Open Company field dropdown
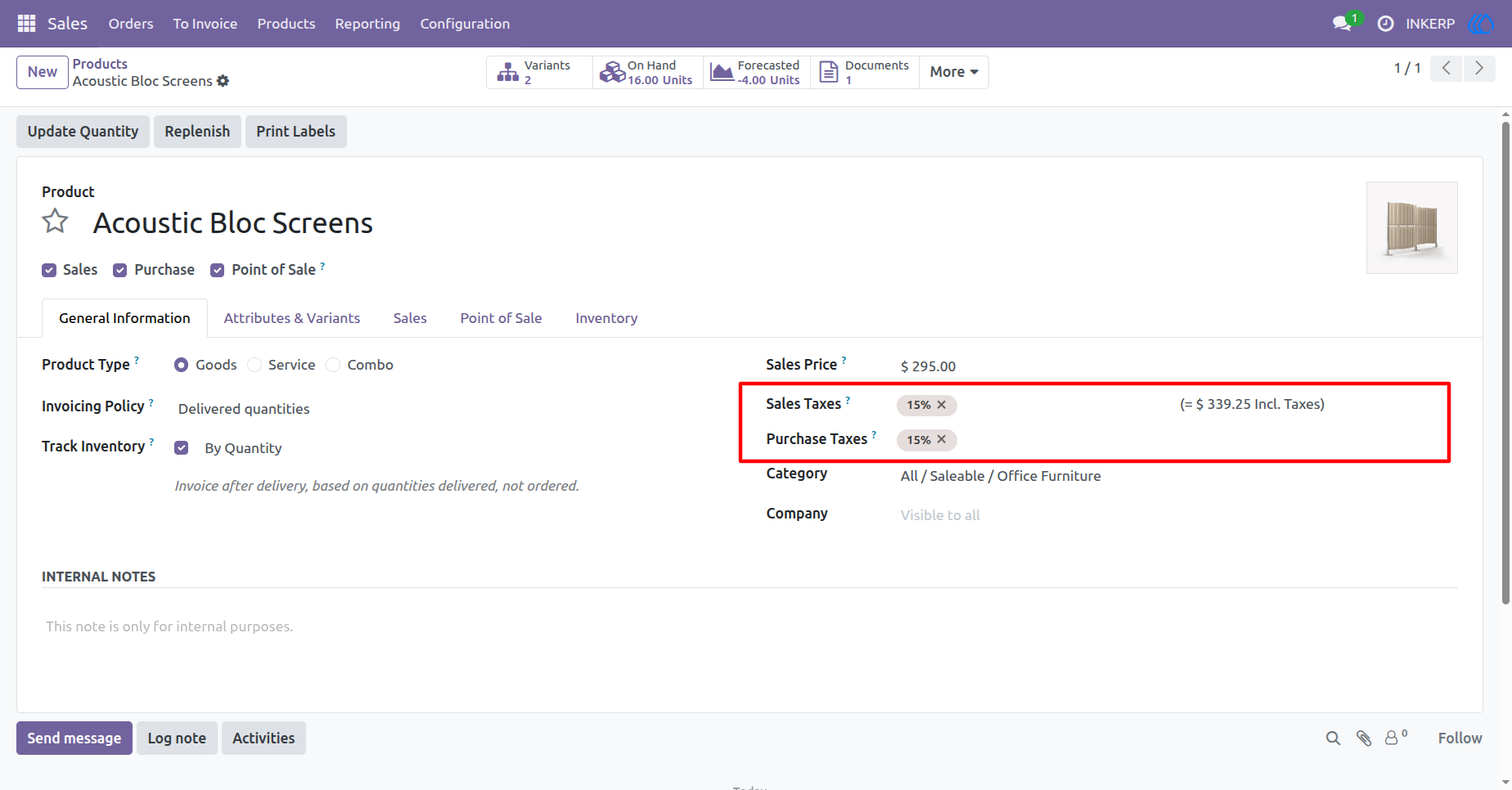Screen dimensions: 1512x790 pos(1177,515)
